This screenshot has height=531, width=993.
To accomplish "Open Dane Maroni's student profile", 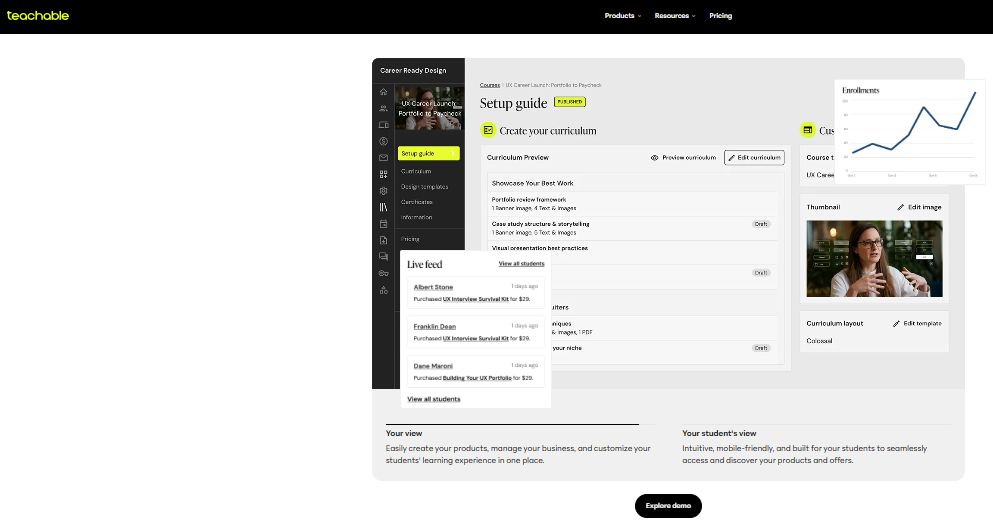I will click(433, 366).
